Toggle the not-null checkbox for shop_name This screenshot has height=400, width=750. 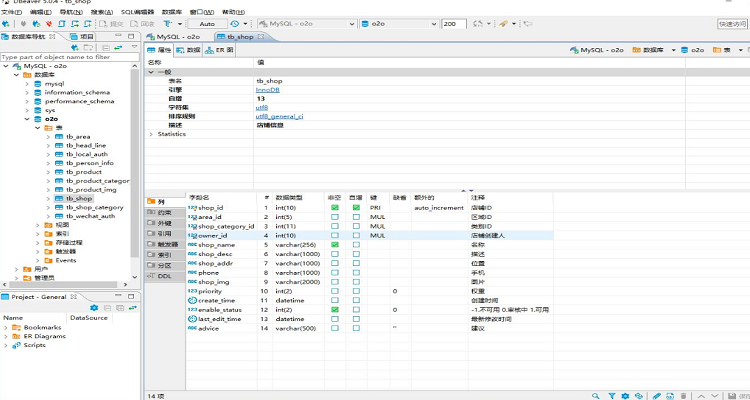coord(335,244)
